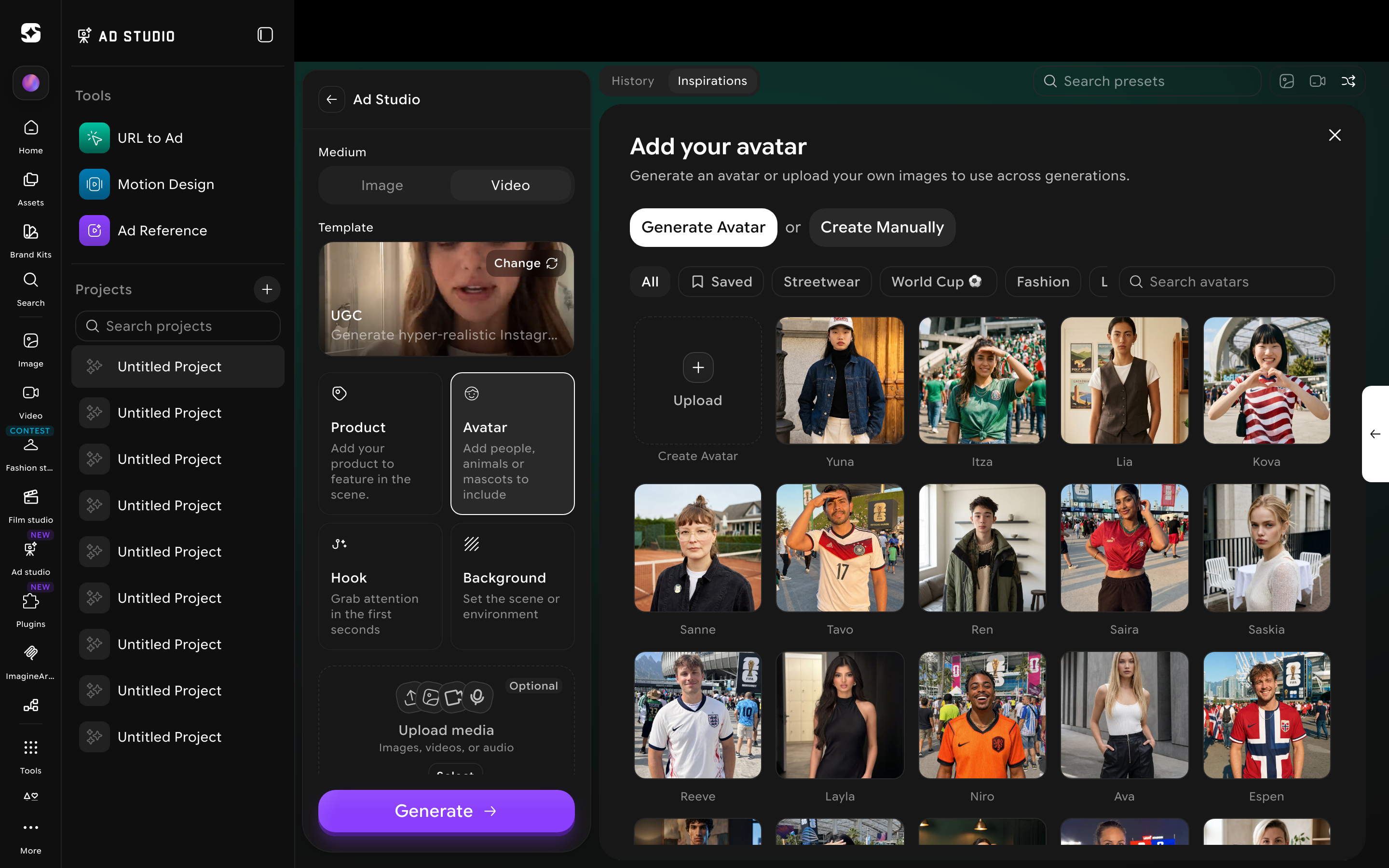Click the Upload media drop area
1389x868 pixels.
(446, 720)
